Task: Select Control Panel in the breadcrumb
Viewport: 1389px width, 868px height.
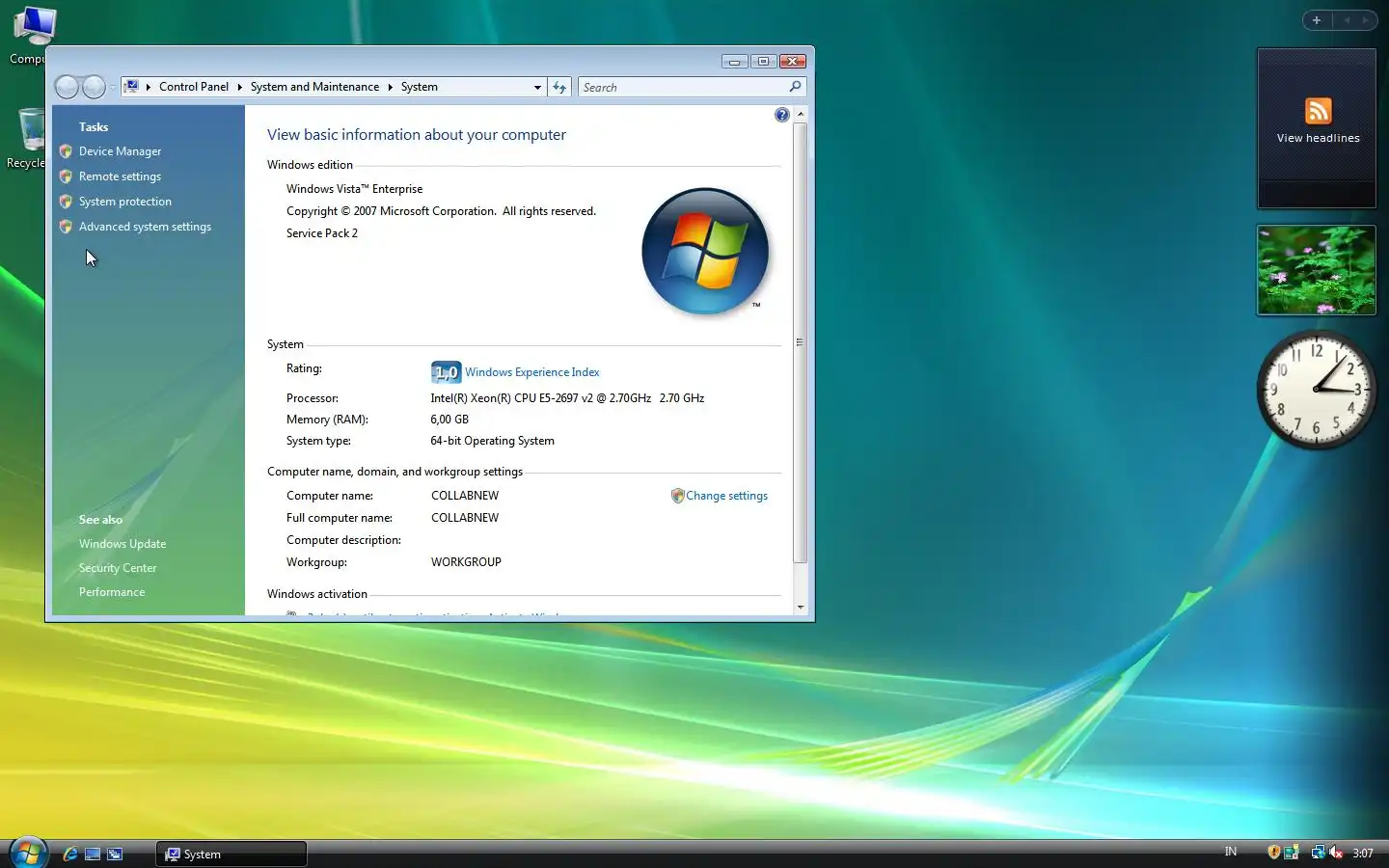Action: [194, 87]
